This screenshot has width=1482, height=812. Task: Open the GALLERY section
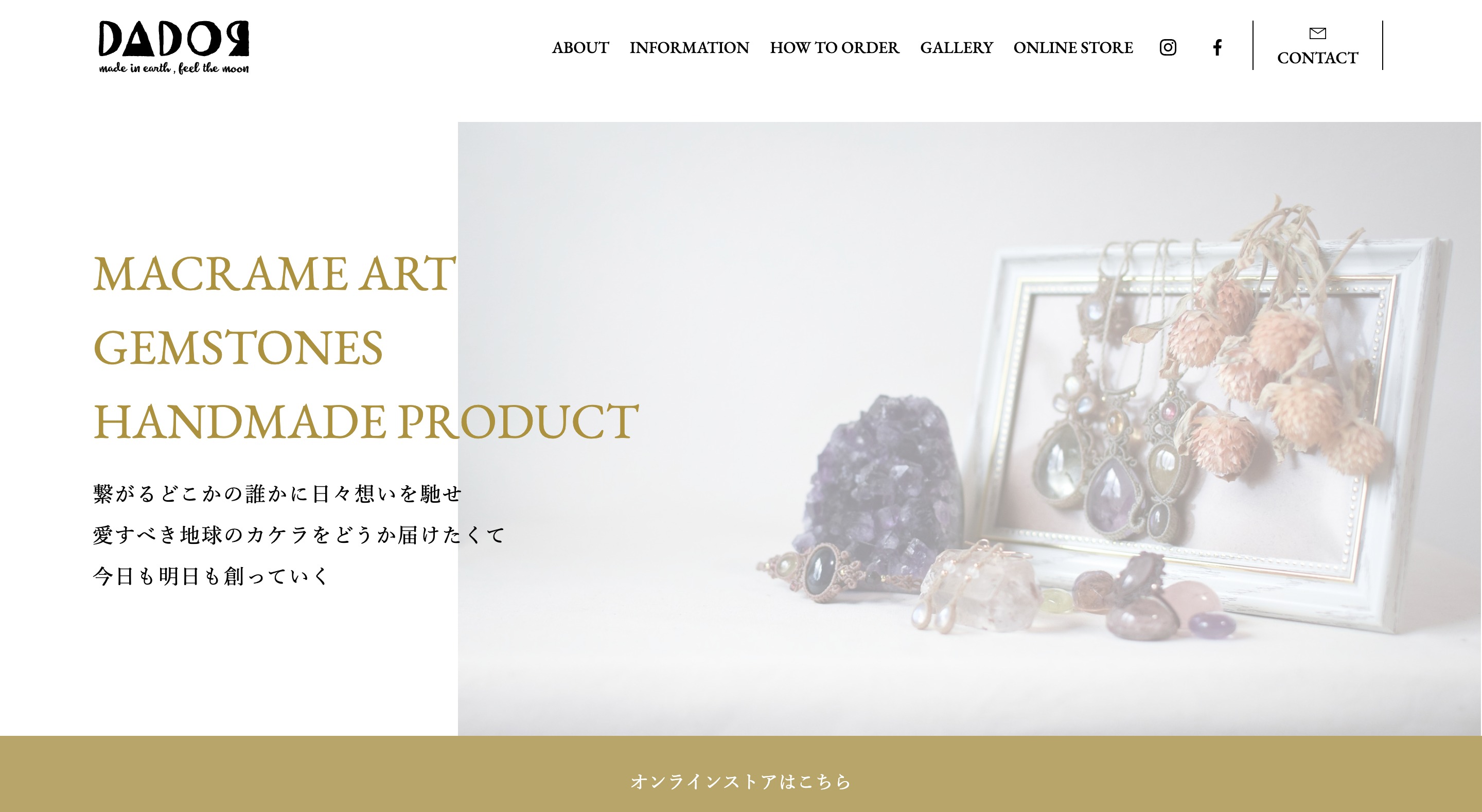(956, 48)
